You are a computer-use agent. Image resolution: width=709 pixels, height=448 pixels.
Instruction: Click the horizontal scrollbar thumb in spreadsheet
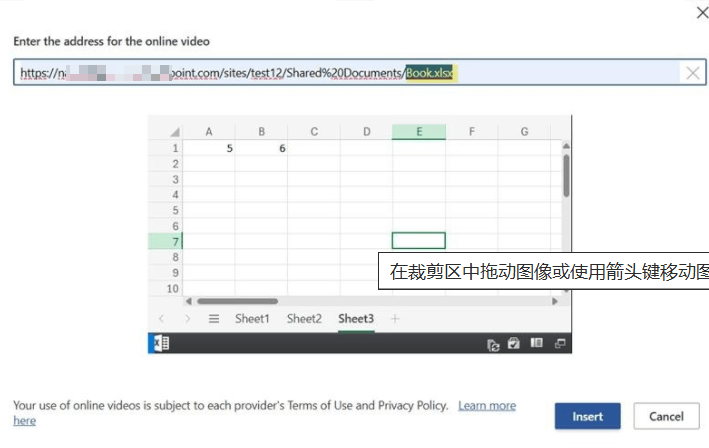pyautogui.click(x=237, y=301)
